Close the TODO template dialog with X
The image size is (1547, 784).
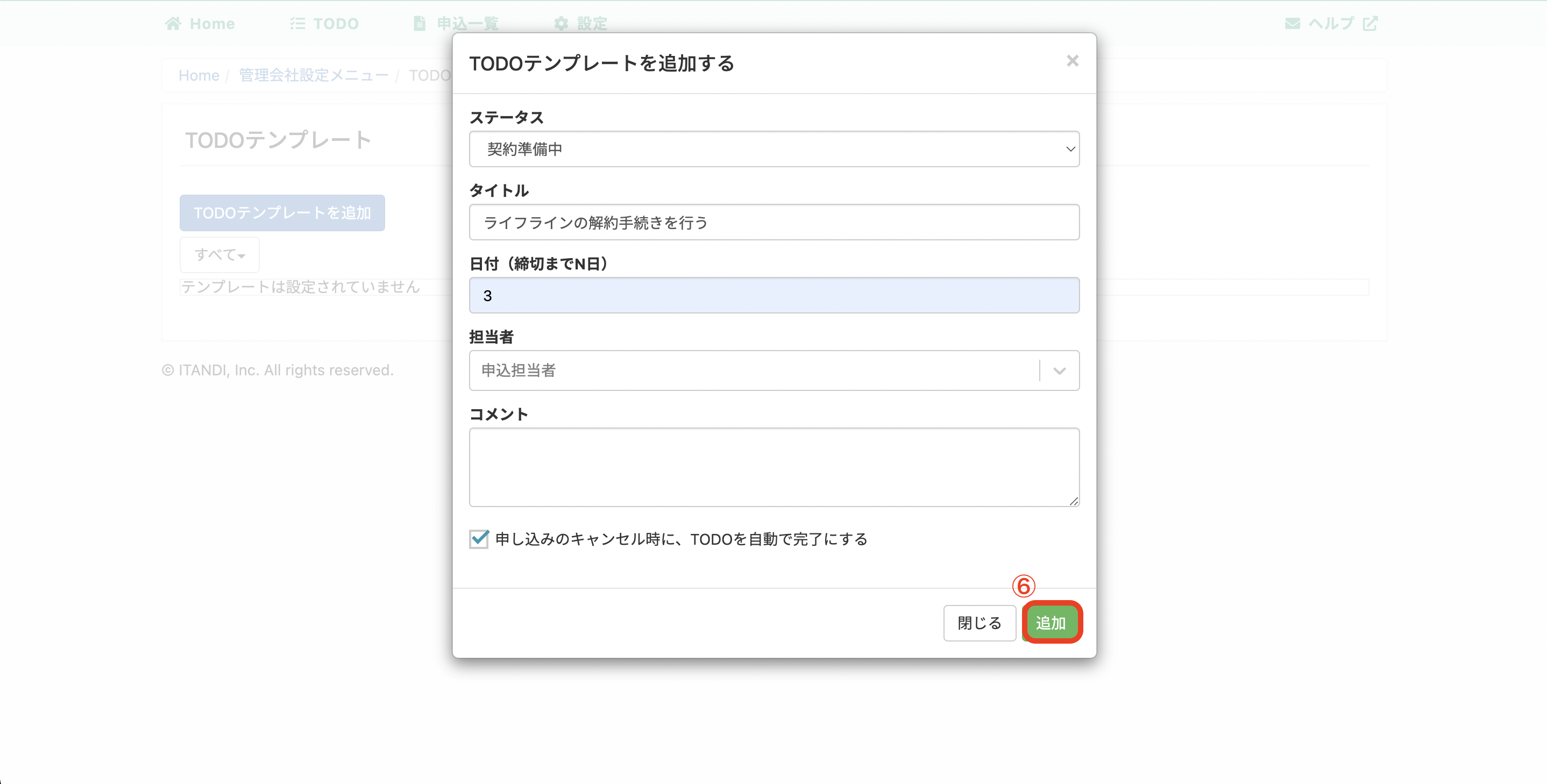pos(1072,61)
